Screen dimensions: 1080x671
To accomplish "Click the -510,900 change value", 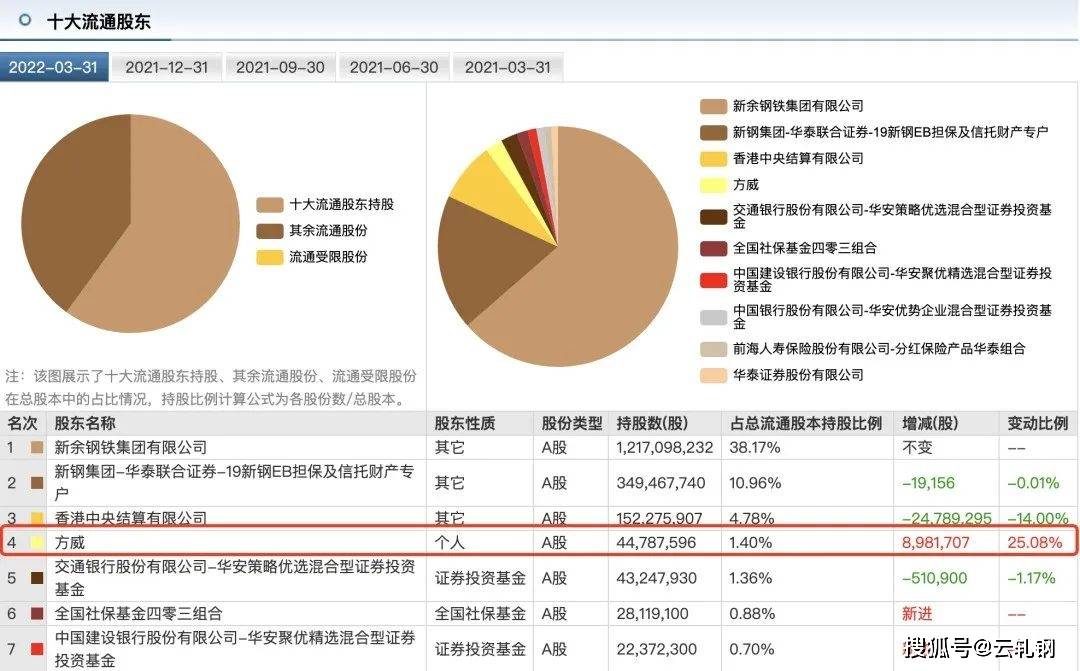I will [x=934, y=578].
